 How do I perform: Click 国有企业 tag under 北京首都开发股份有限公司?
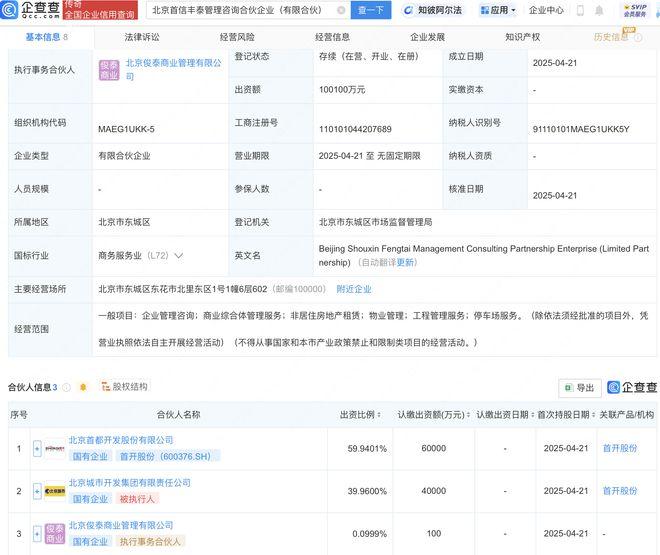pyautogui.click(x=90, y=456)
